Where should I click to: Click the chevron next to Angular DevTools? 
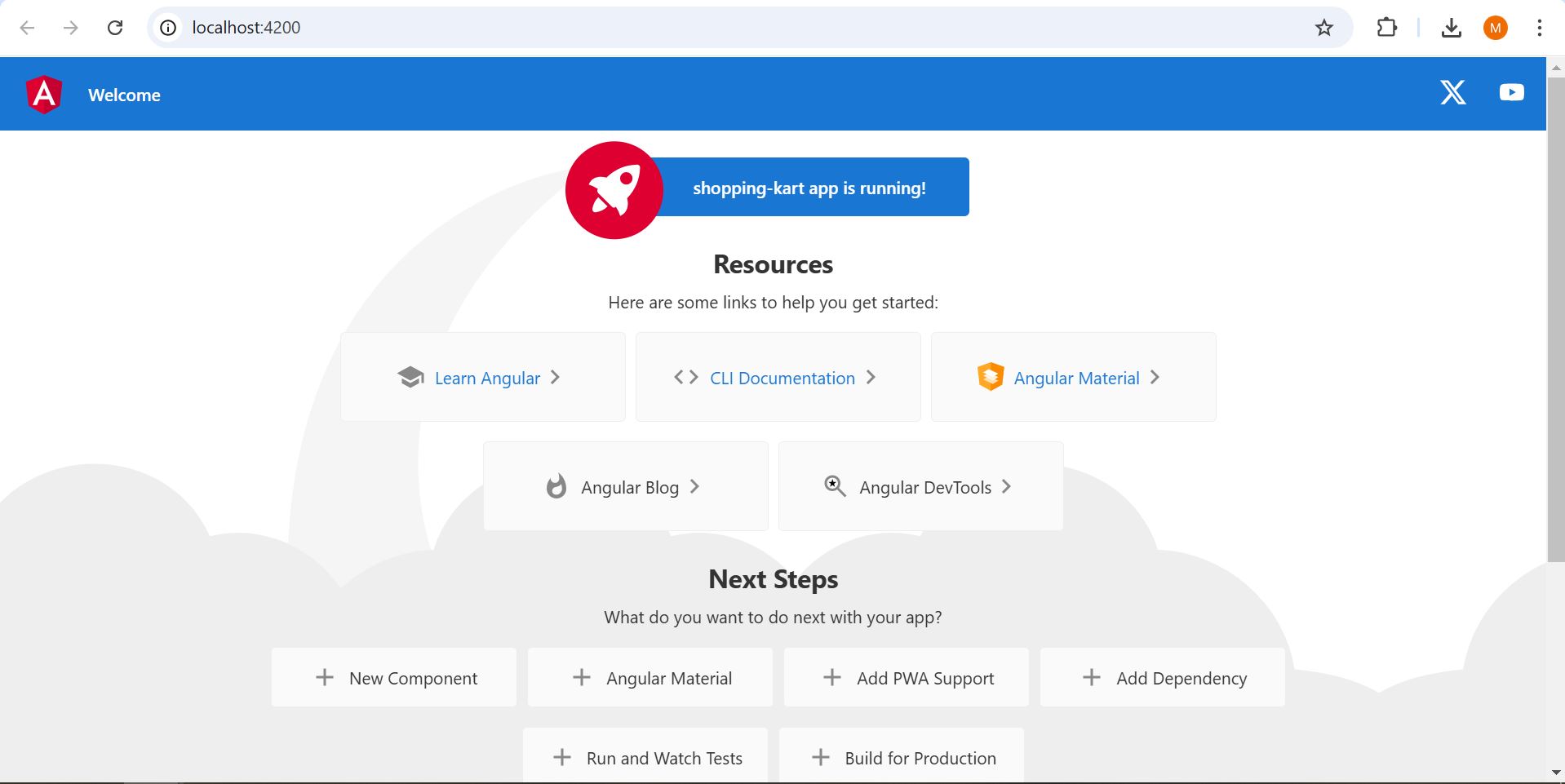click(x=1006, y=486)
